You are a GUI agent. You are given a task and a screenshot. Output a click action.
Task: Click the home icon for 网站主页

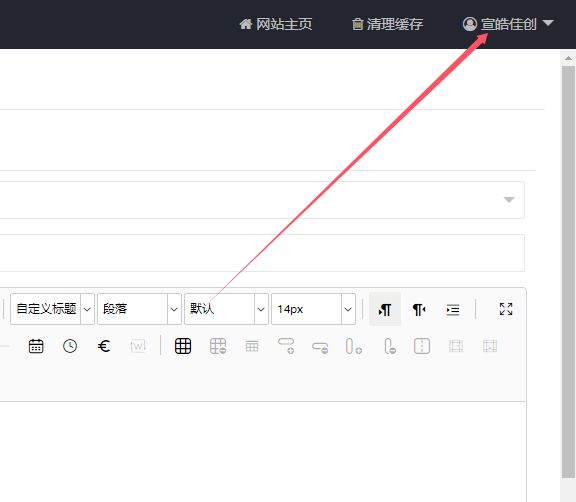pyautogui.click(x=246, y=24)
